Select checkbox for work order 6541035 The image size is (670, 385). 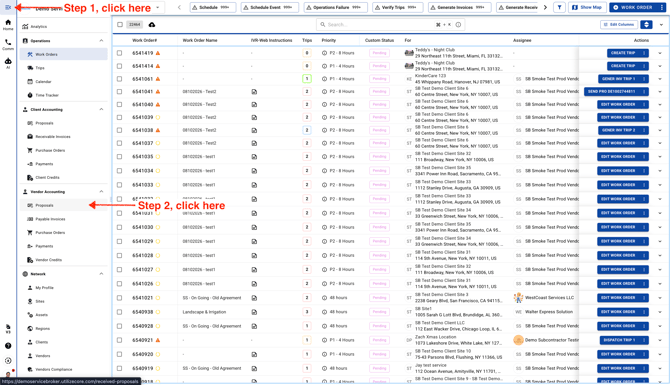120,157
